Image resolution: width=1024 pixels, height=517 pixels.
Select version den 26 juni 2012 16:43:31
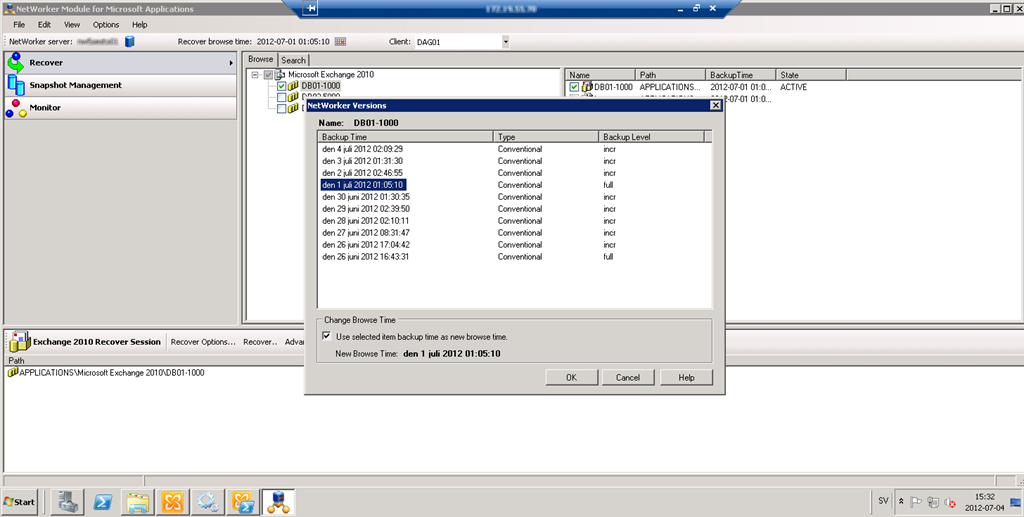tap(366, 257)
